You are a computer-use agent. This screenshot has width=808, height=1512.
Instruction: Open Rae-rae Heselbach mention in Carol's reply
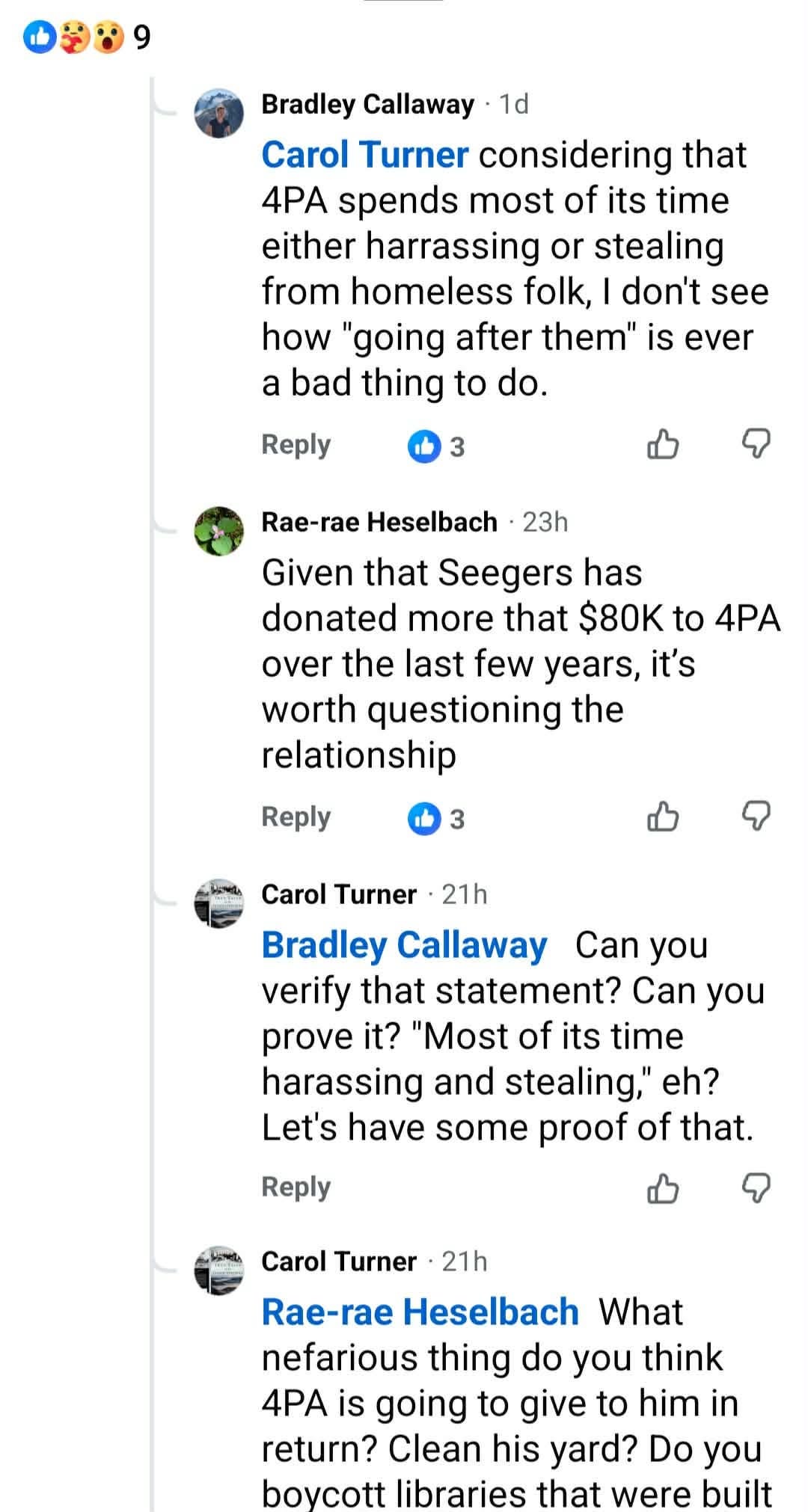(x=420, y=1312)
